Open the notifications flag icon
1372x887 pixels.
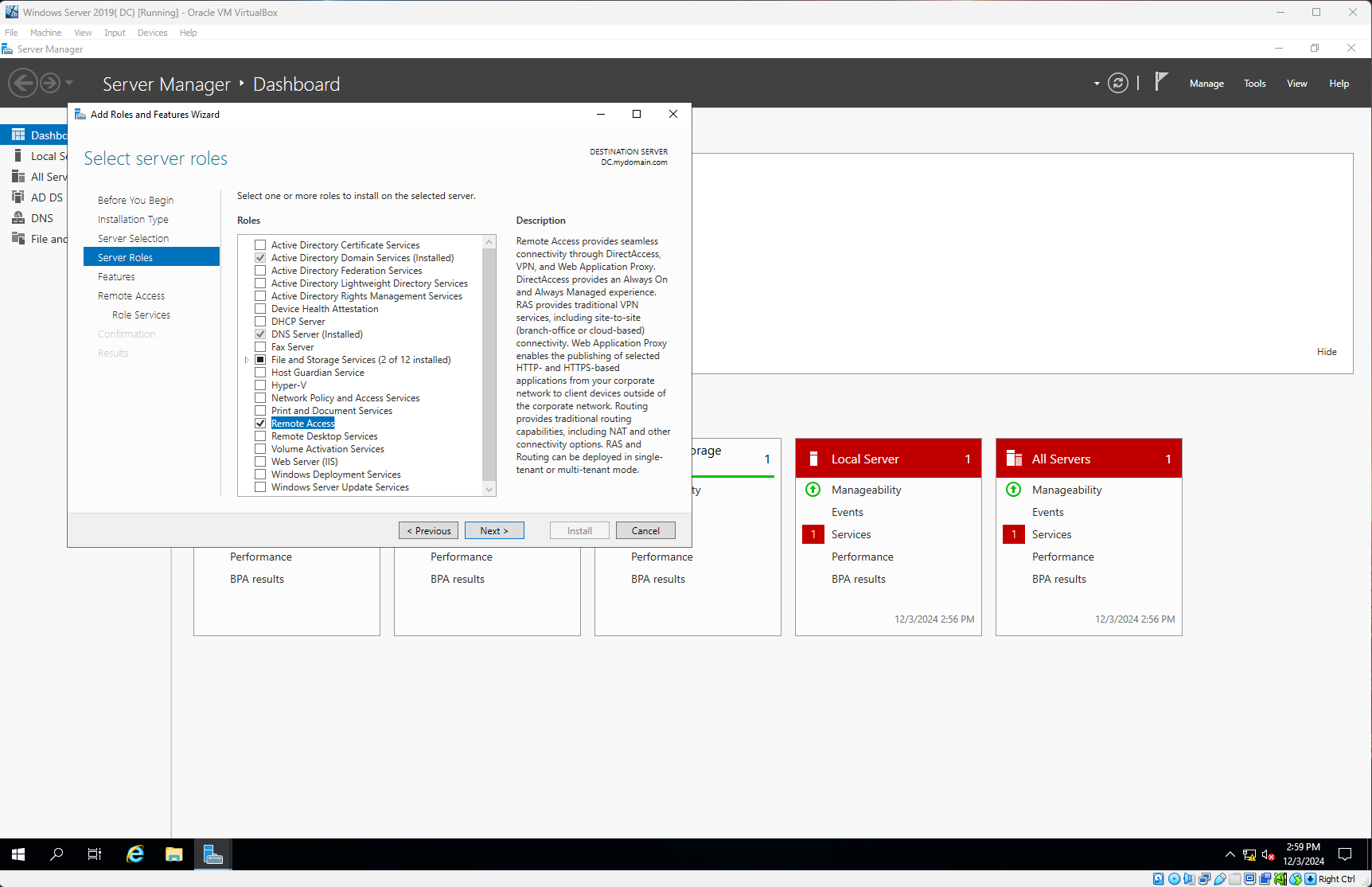coord(1161,81)
